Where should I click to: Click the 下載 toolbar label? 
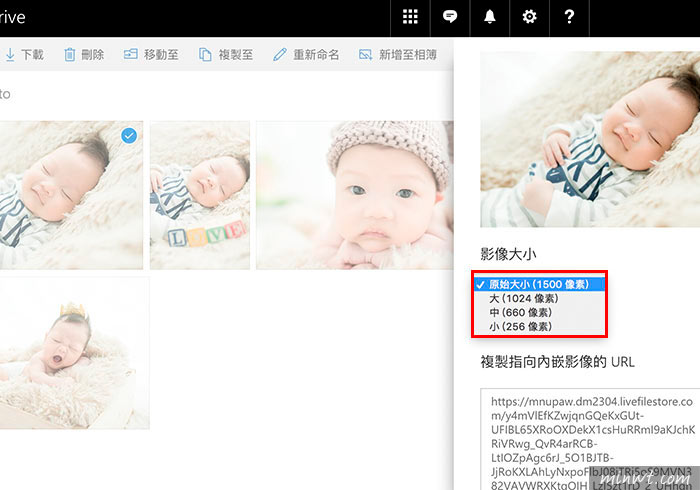[32, 54]
